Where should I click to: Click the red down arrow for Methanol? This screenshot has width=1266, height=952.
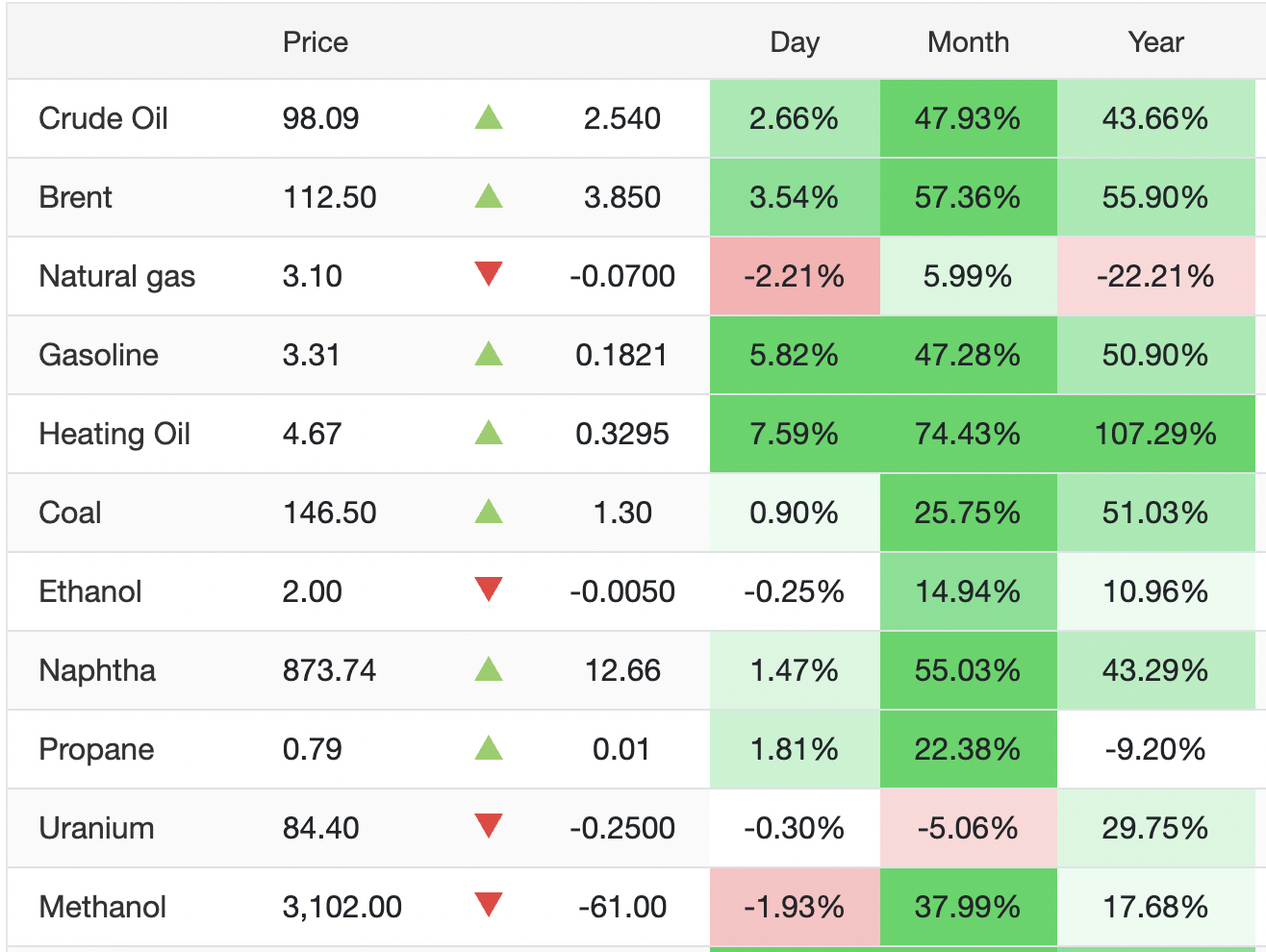click(489, 906)
